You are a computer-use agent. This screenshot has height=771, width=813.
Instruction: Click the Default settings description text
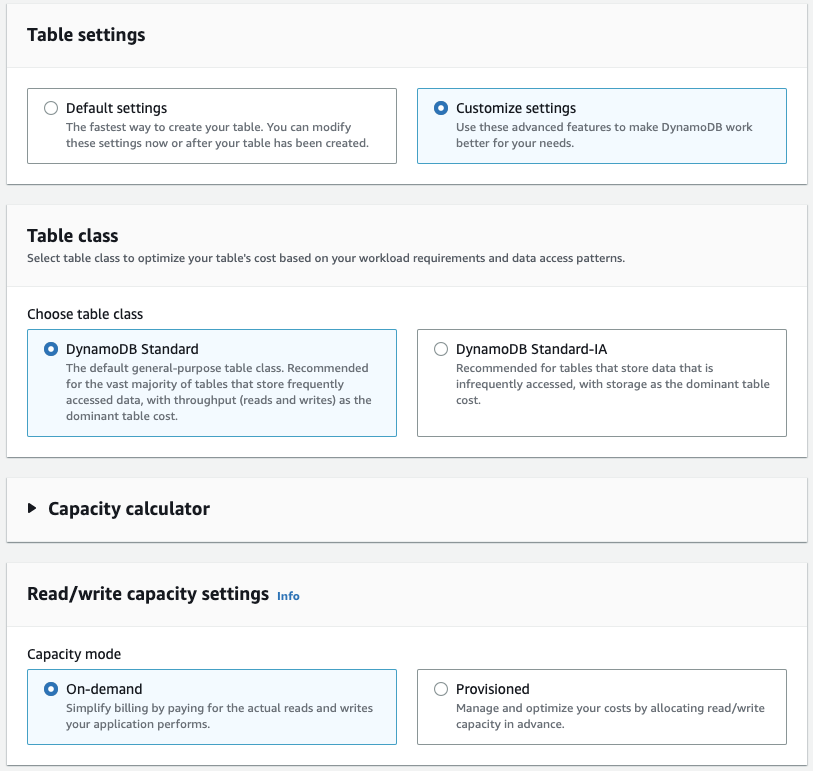pyautogui.click(x=216, y=135)
